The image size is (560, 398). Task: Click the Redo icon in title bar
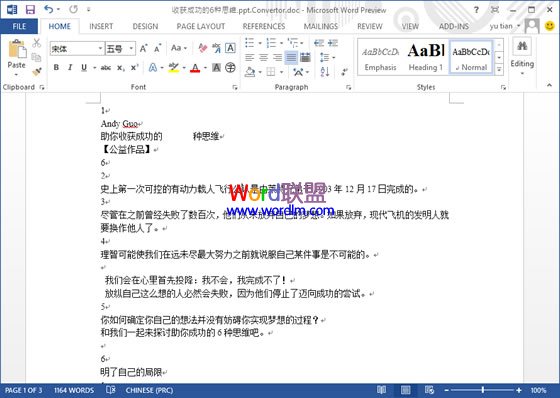coord(73,9)
